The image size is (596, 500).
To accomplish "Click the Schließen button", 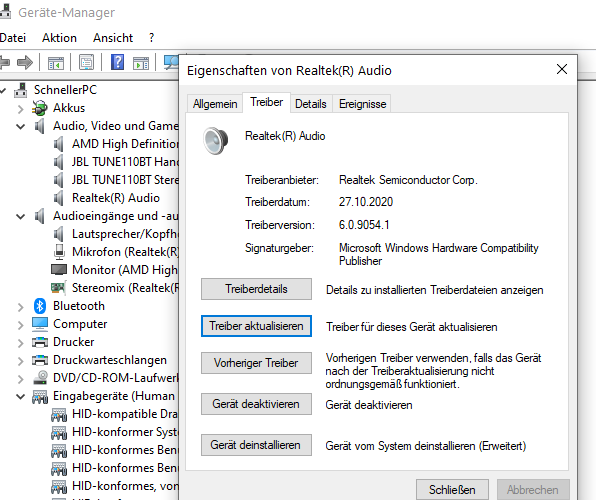I will (x=452, y=489).
